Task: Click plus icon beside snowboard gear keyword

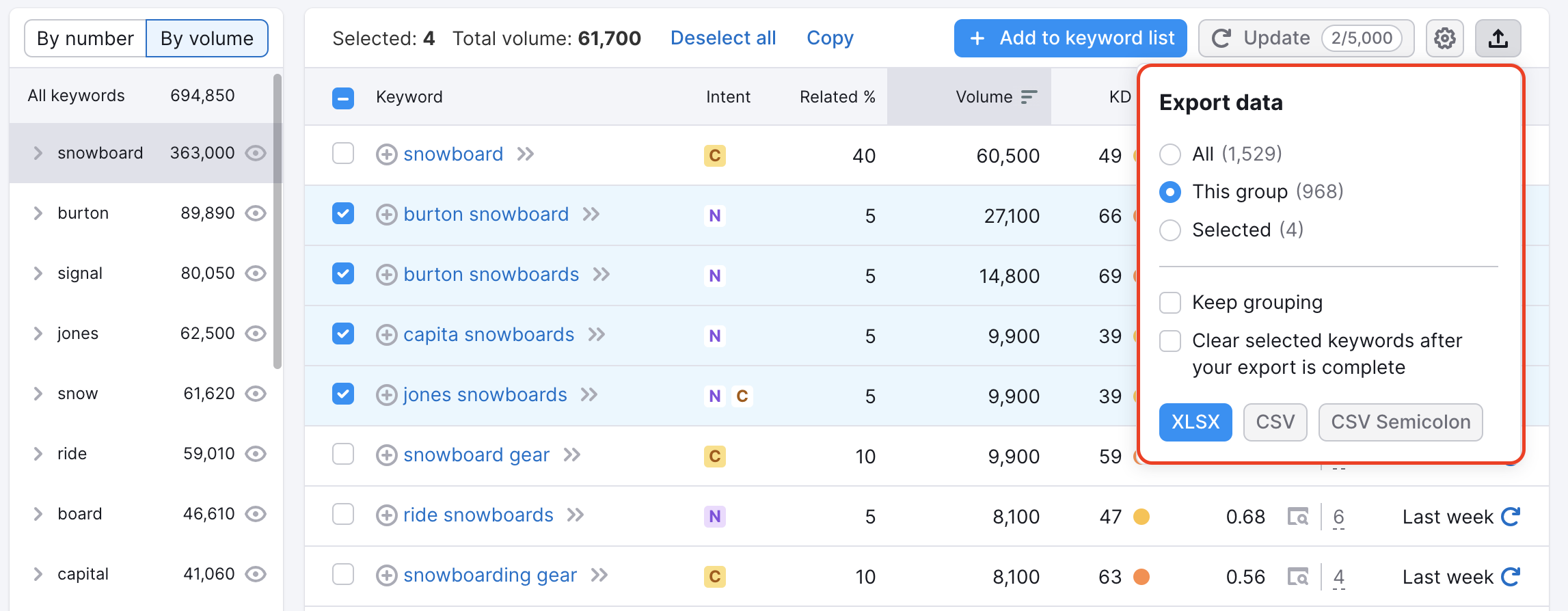Action: pos(387,455)
